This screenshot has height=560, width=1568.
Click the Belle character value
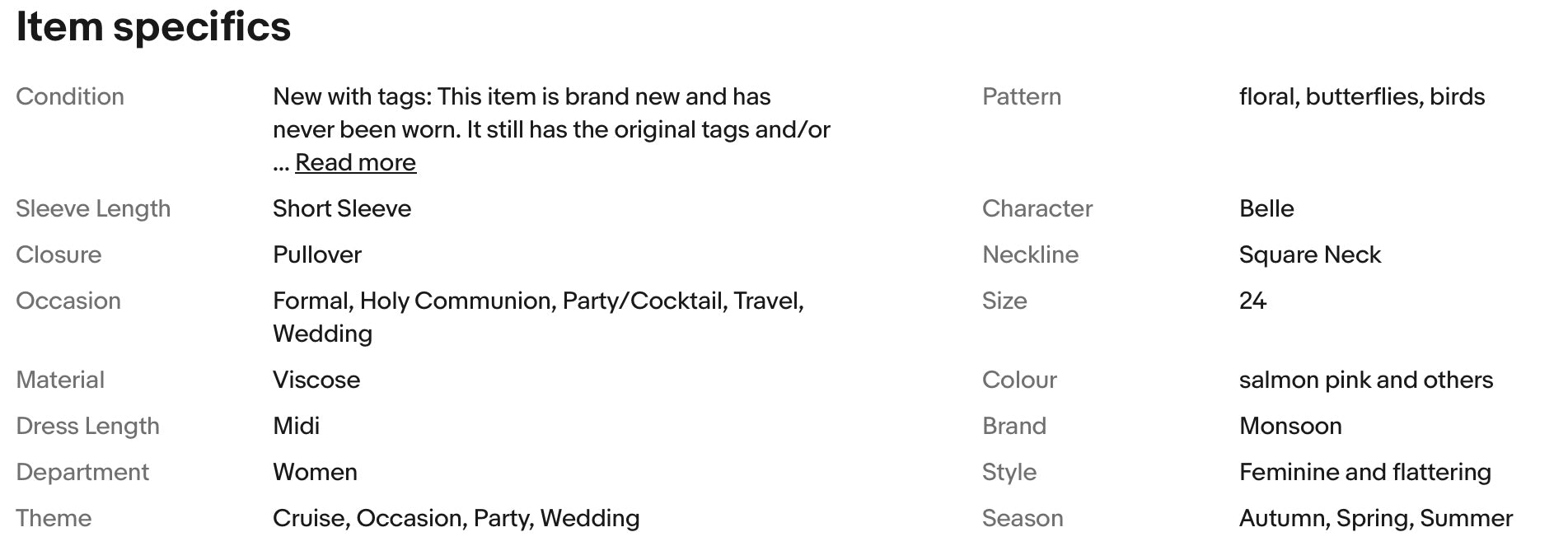coord(1266,209)
